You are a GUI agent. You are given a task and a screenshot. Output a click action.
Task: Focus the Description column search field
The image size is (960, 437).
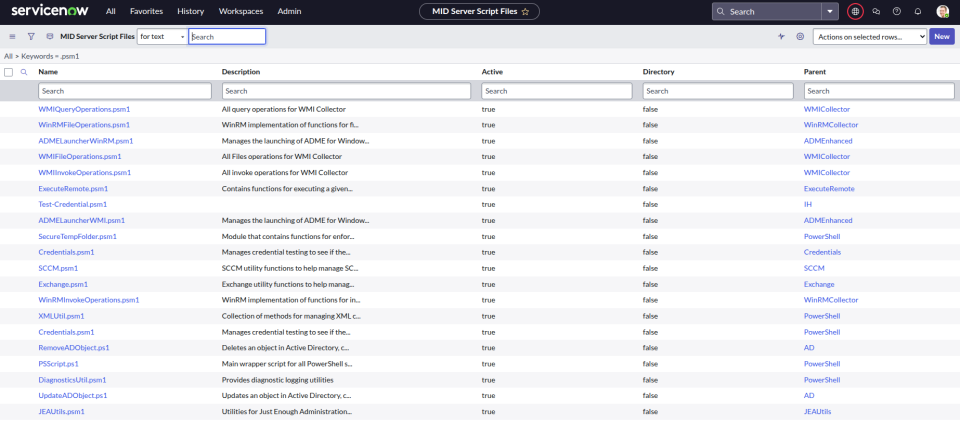click(x=346, y=91)
